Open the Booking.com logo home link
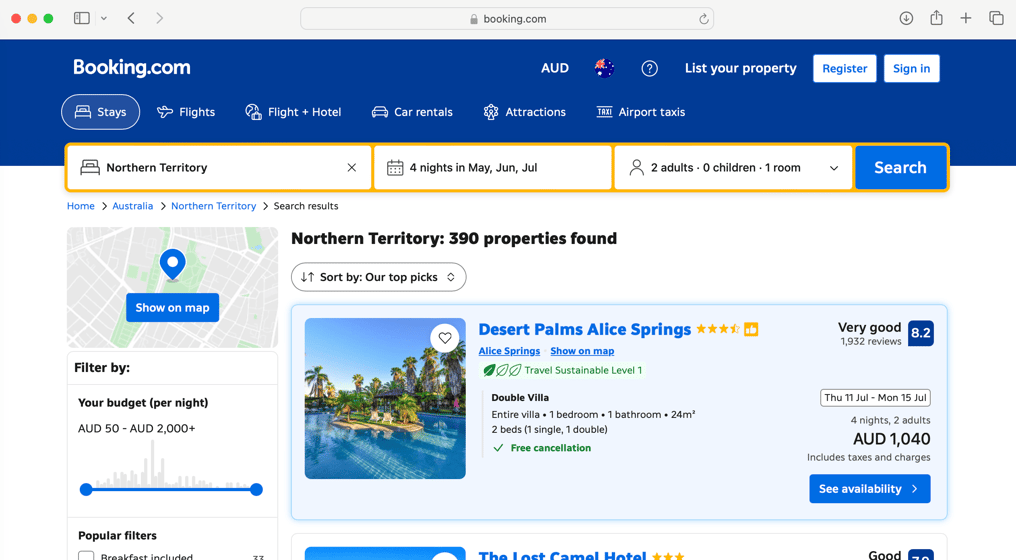Image resolution: width=1016 pixels, height=560 pixels. (132, 67)
